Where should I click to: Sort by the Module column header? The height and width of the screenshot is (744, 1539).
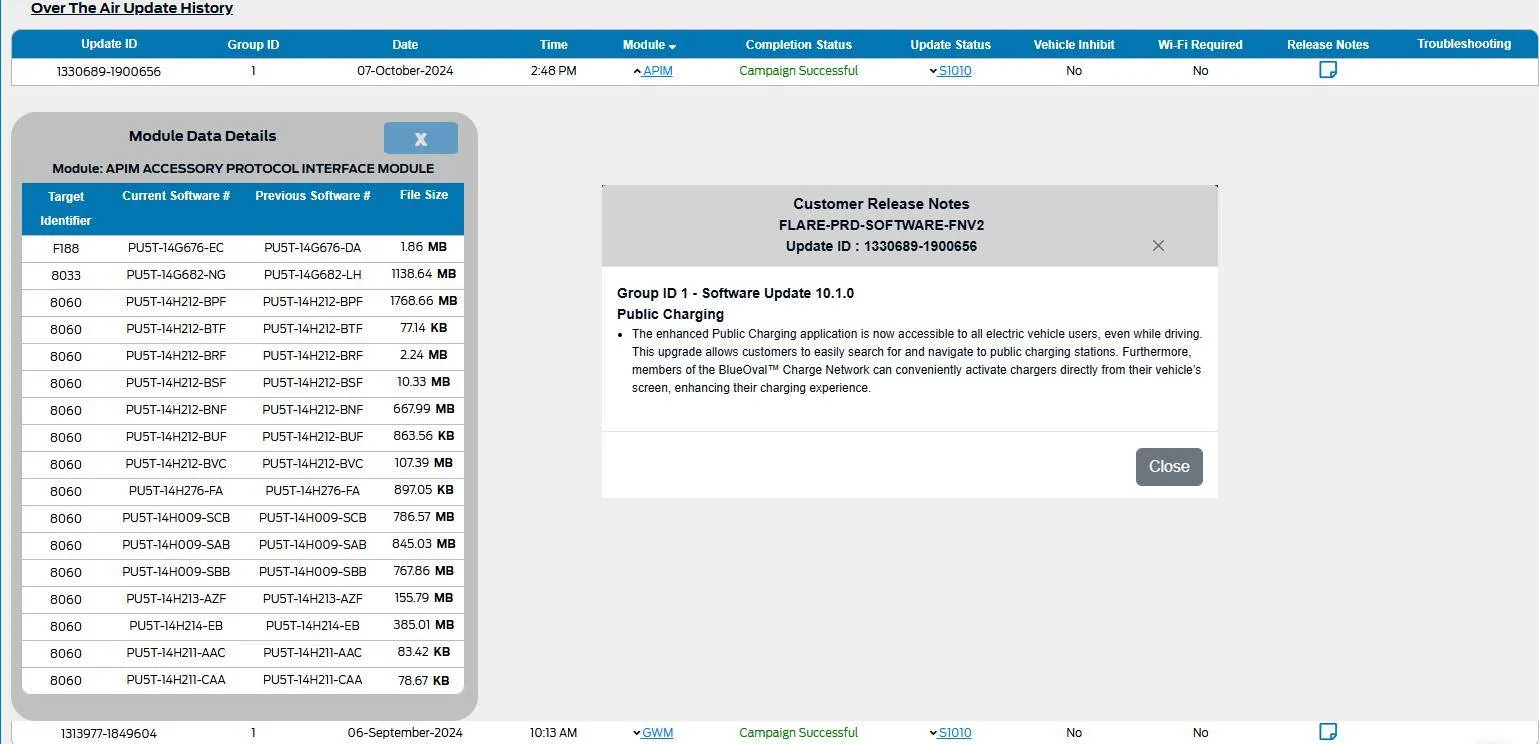(649, 45)
